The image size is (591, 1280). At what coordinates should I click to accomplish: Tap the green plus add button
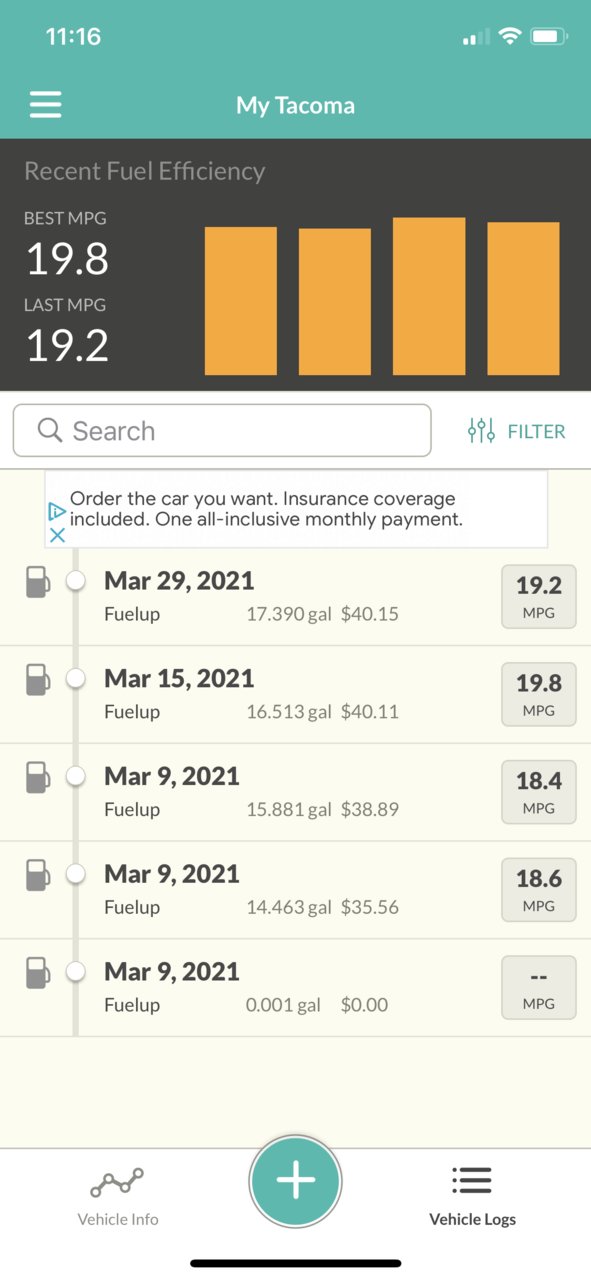295,1181
